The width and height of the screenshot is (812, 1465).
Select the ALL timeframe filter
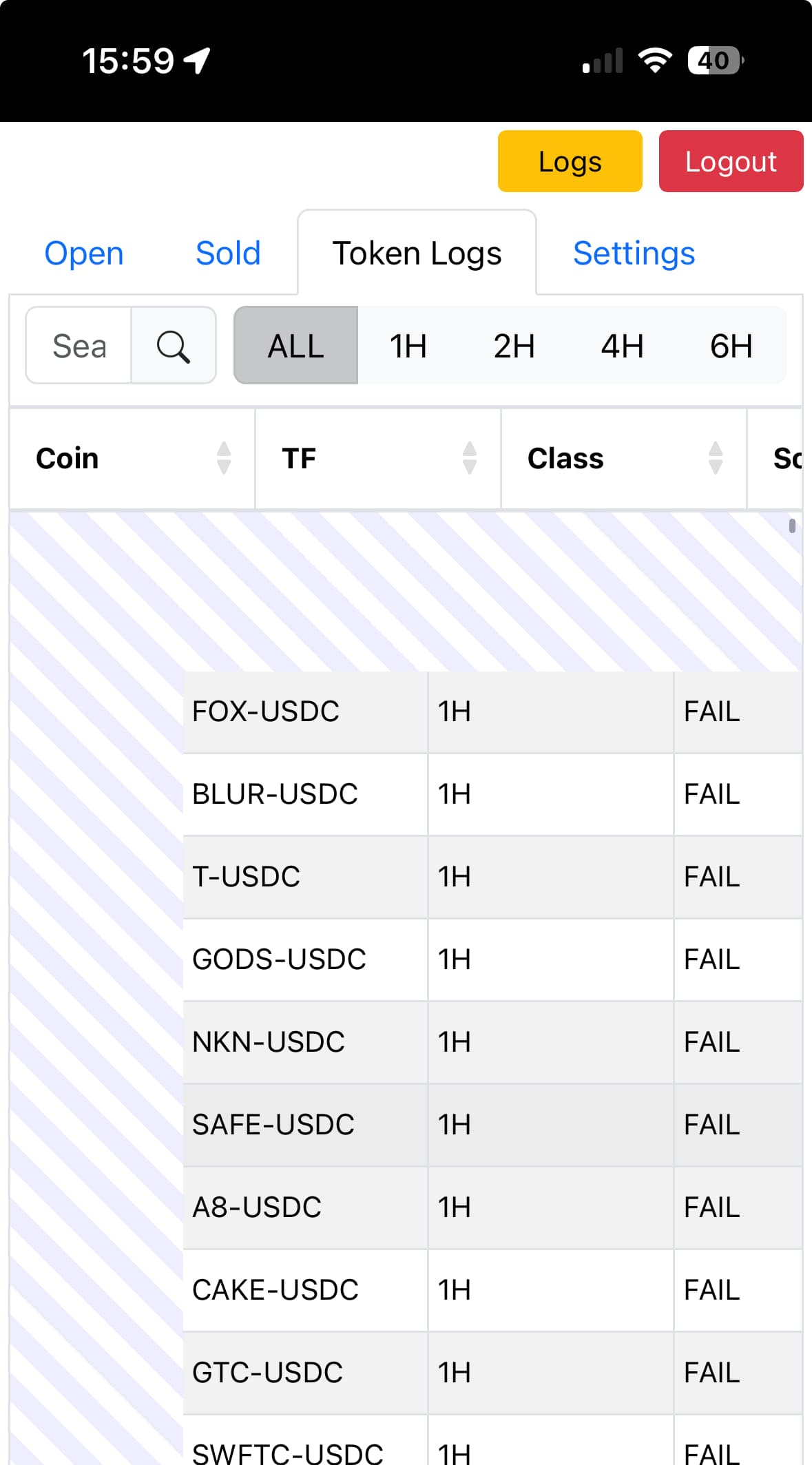(x=295, y=346)
